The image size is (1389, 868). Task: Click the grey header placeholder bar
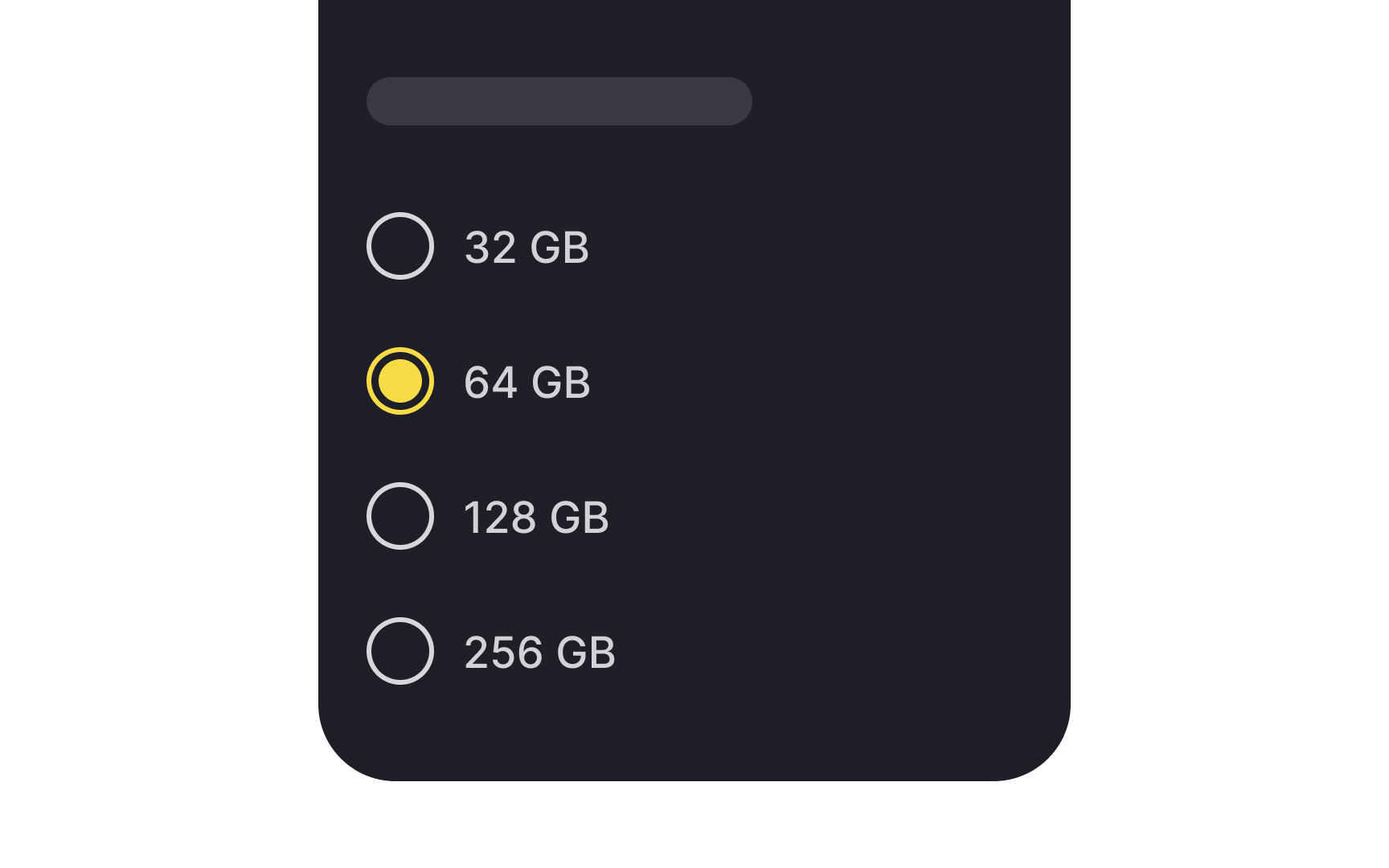pos(559,101)
